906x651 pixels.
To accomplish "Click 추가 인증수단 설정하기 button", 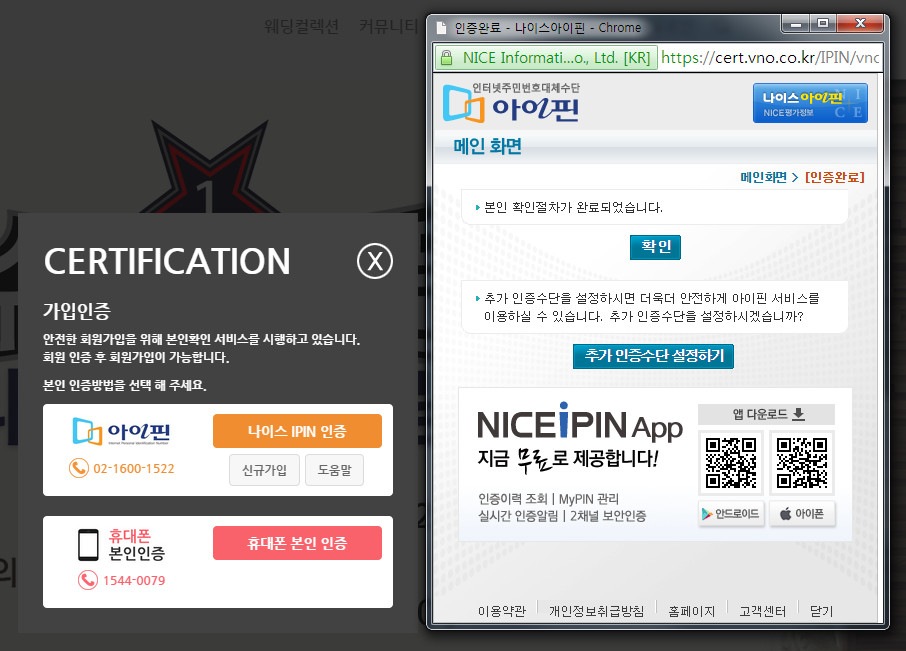I will [x=653, y=356].
